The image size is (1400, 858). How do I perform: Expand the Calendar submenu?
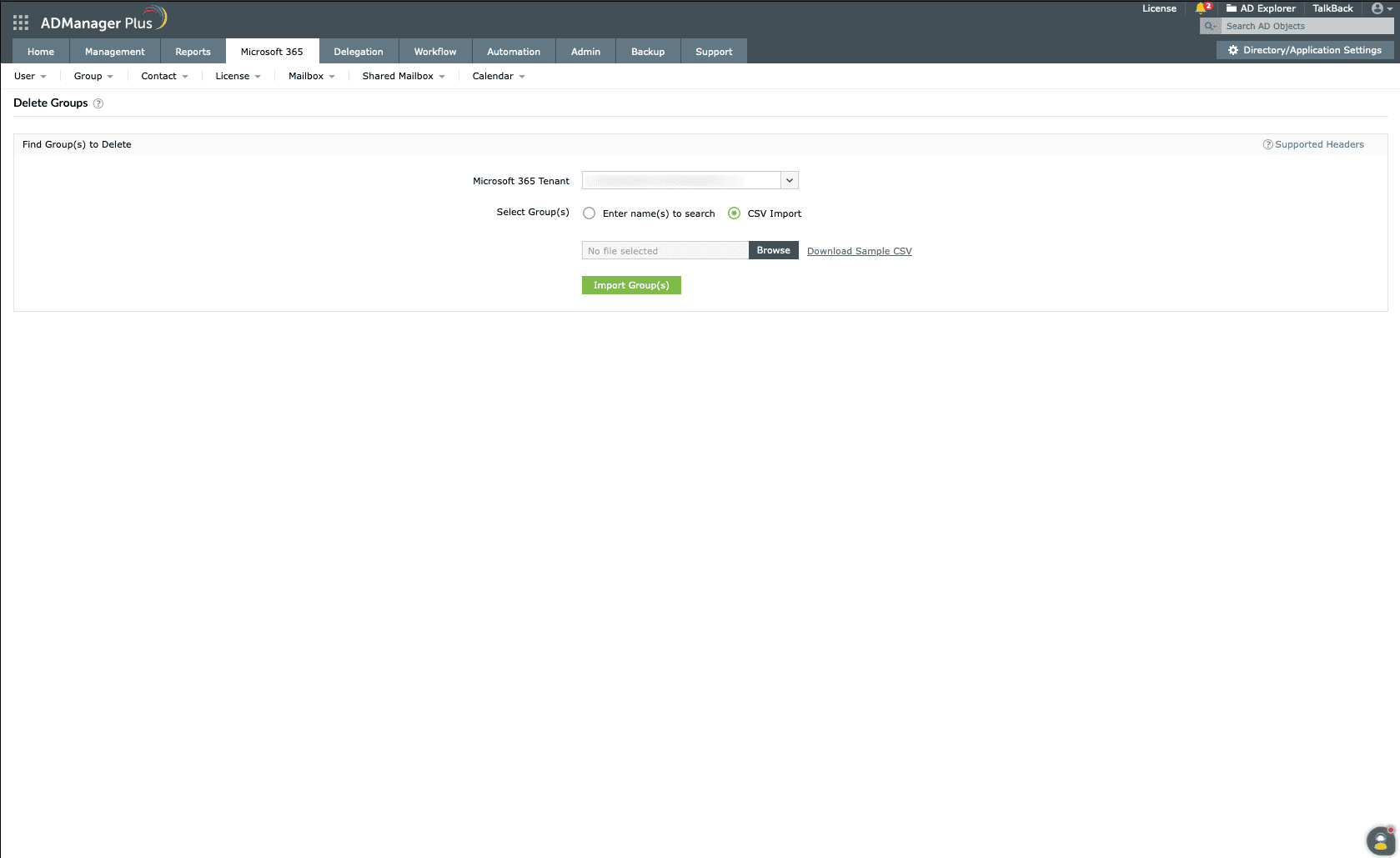pyautogui.click(x=499, y=77)
